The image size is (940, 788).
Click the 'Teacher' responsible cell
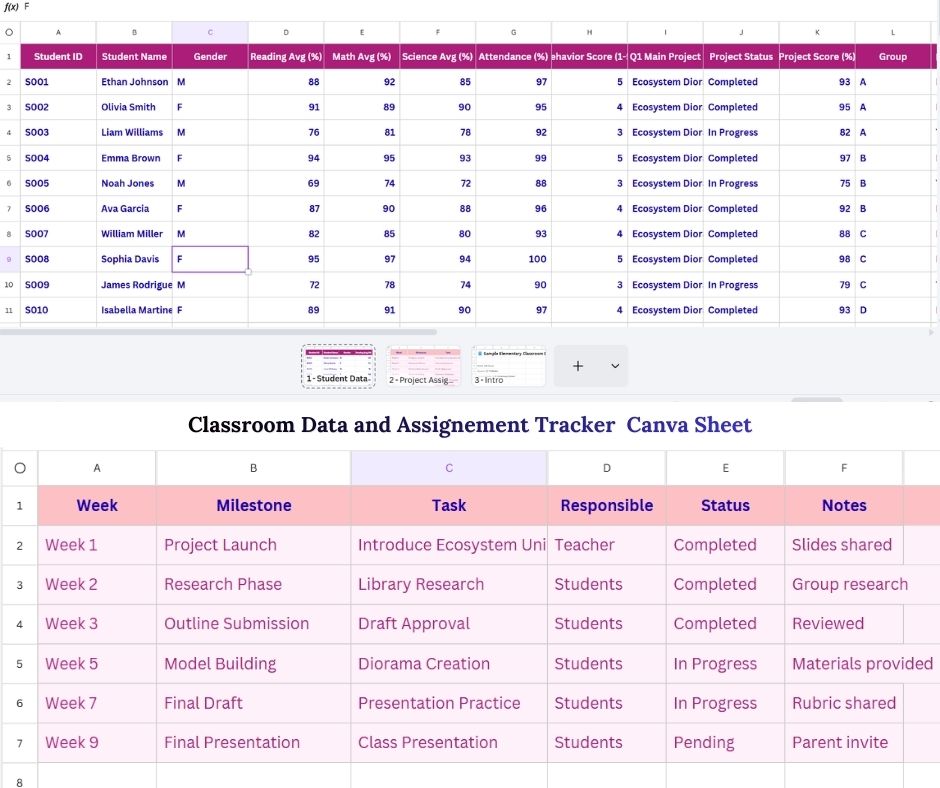coord(607,545)
